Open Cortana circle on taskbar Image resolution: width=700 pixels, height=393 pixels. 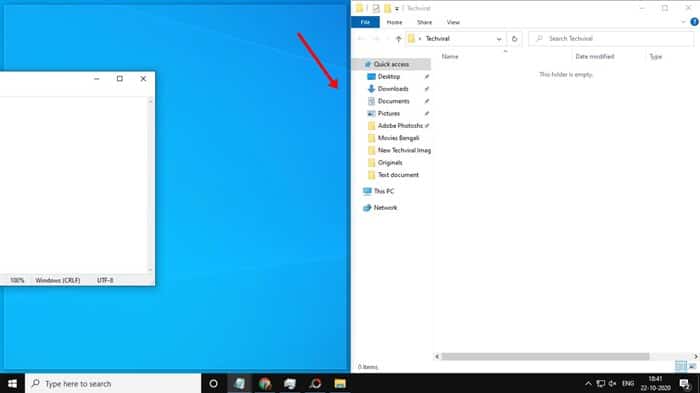coord(213,384)
